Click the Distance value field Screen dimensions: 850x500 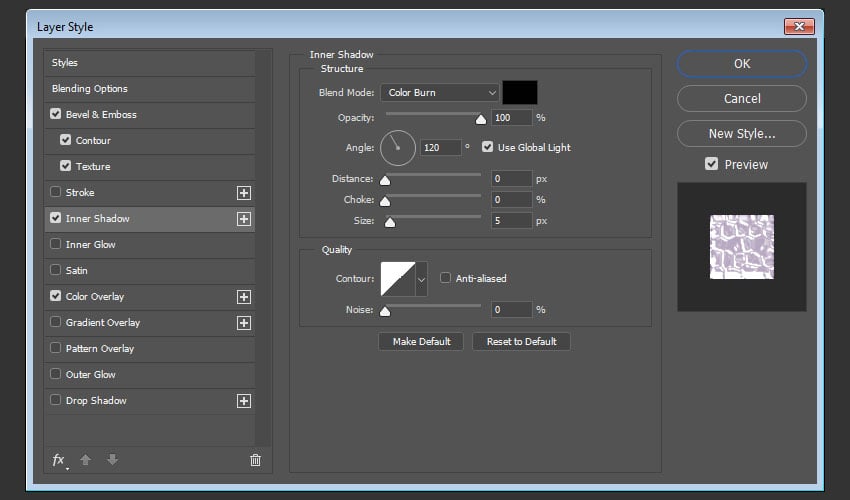pyautogui.click(x=512, y=178)
